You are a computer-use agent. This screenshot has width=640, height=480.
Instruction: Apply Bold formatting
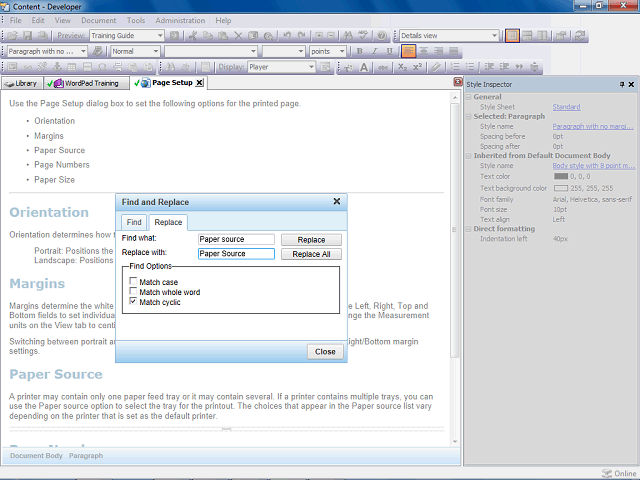click(360, 51)
